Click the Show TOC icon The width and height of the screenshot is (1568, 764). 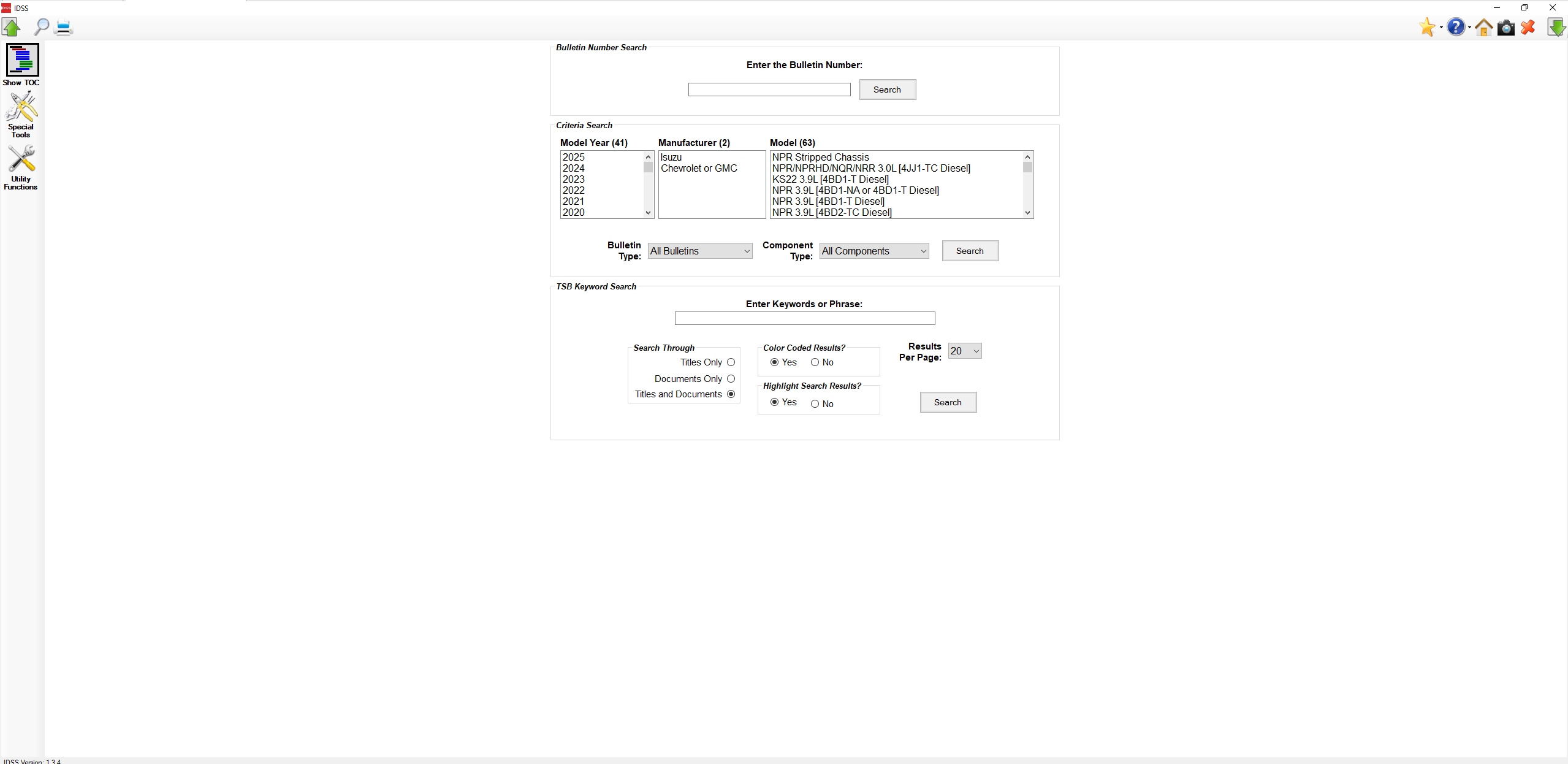tap(22, 60)
